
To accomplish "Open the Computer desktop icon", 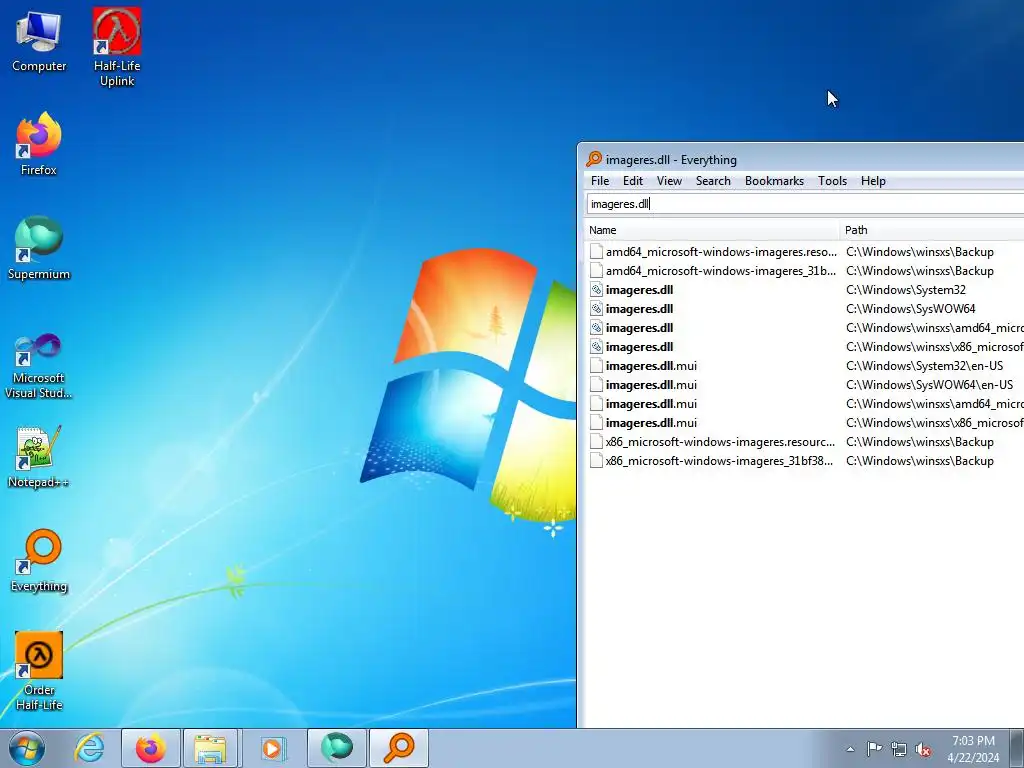I will (39, 40).
